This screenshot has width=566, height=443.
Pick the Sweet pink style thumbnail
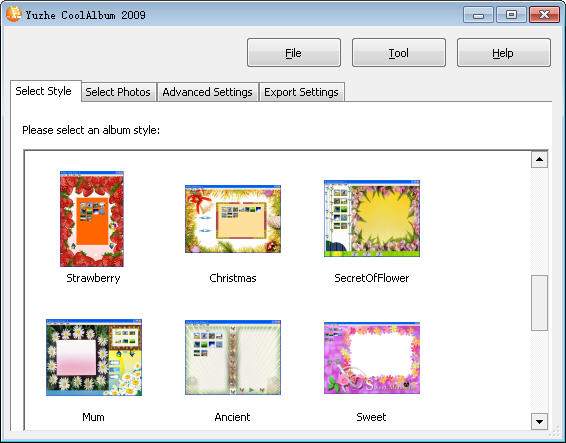coord(372,358)
